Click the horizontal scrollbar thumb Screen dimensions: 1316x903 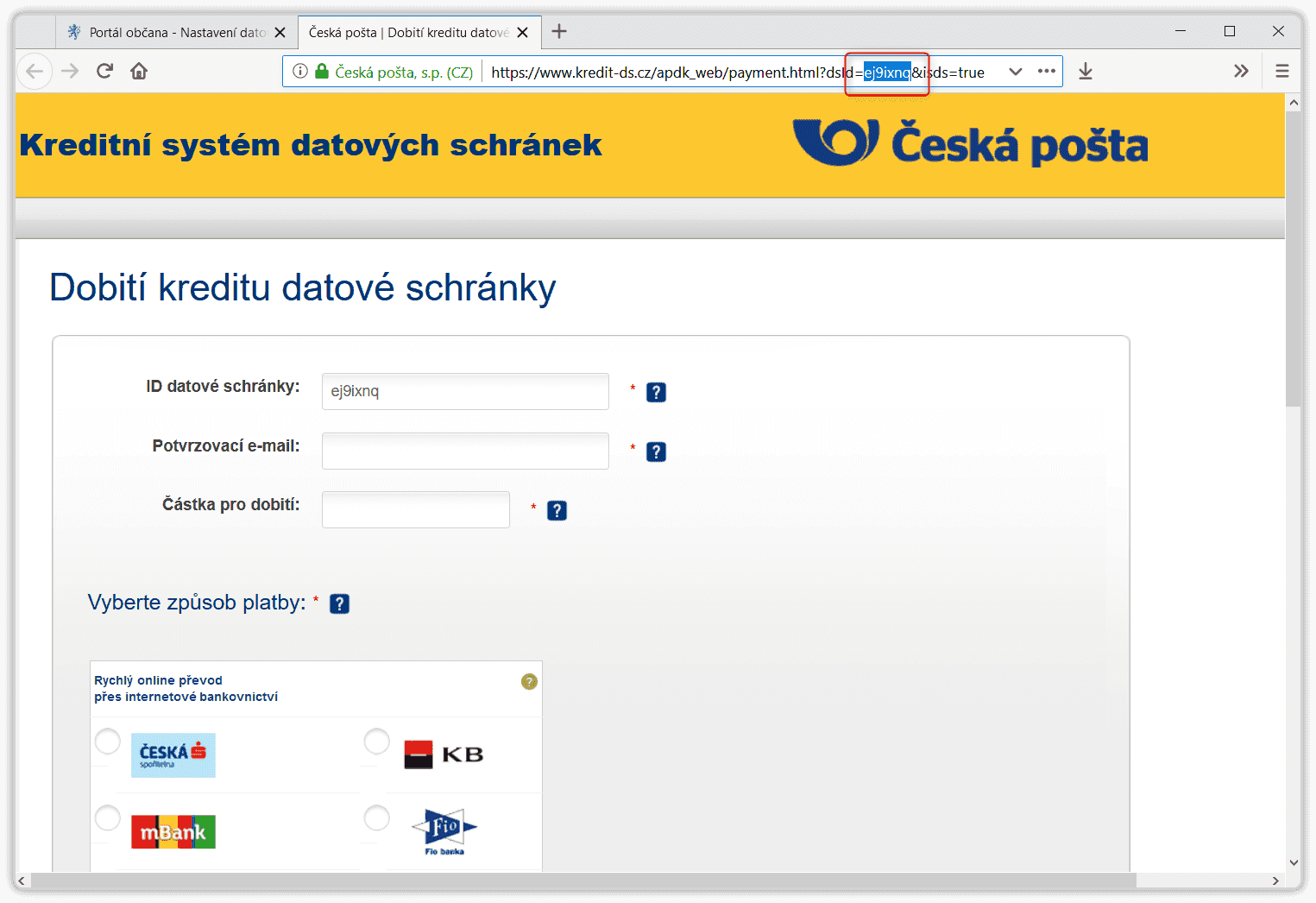tap(583, 881)
